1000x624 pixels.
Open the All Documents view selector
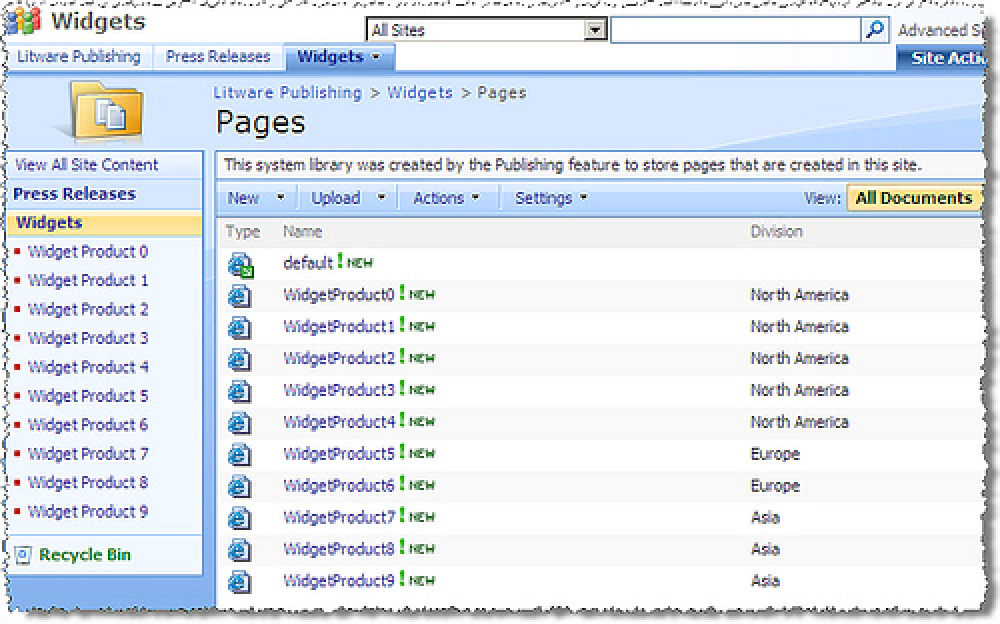coord(914,198)
